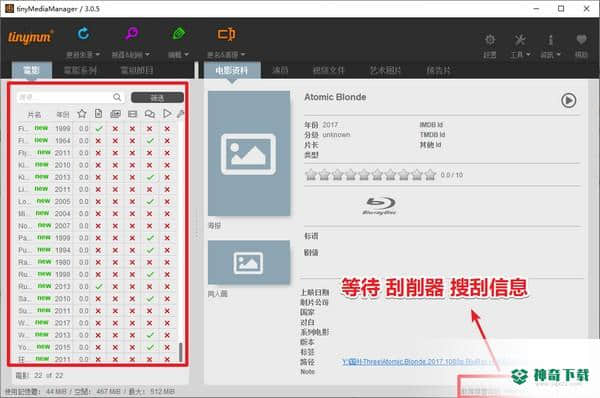The width and height of the screenshot is (600, 398).
Task: Click the poster placeholder thumbnail
Action: click(x=249, y=153)
